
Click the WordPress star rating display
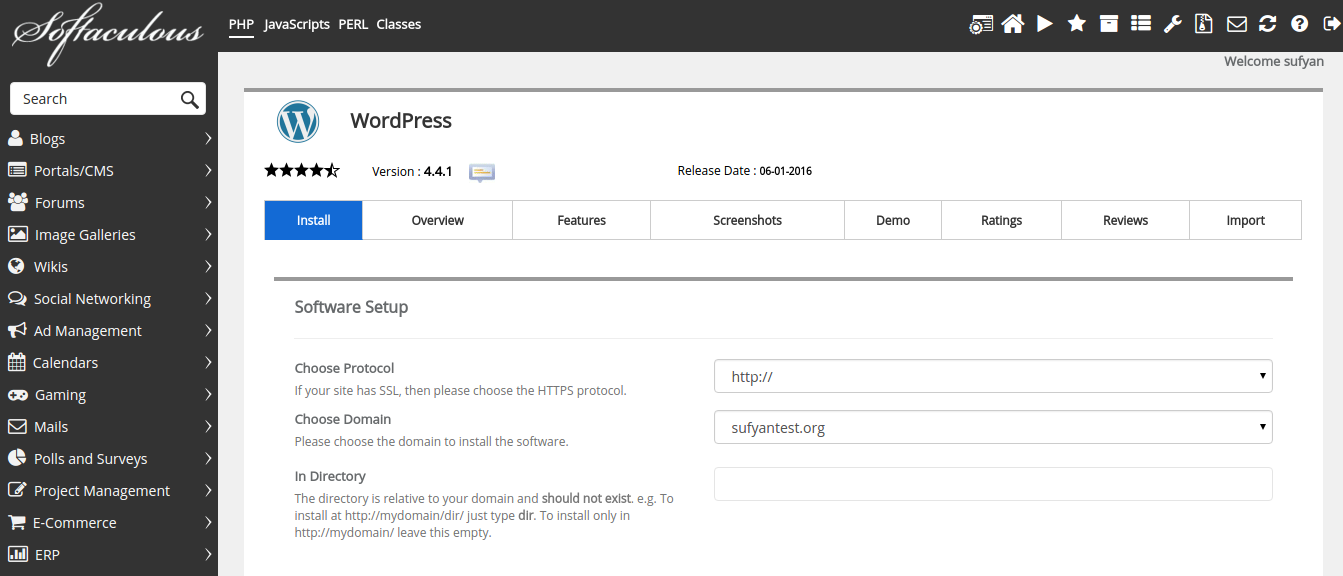[x=302, y=170]
